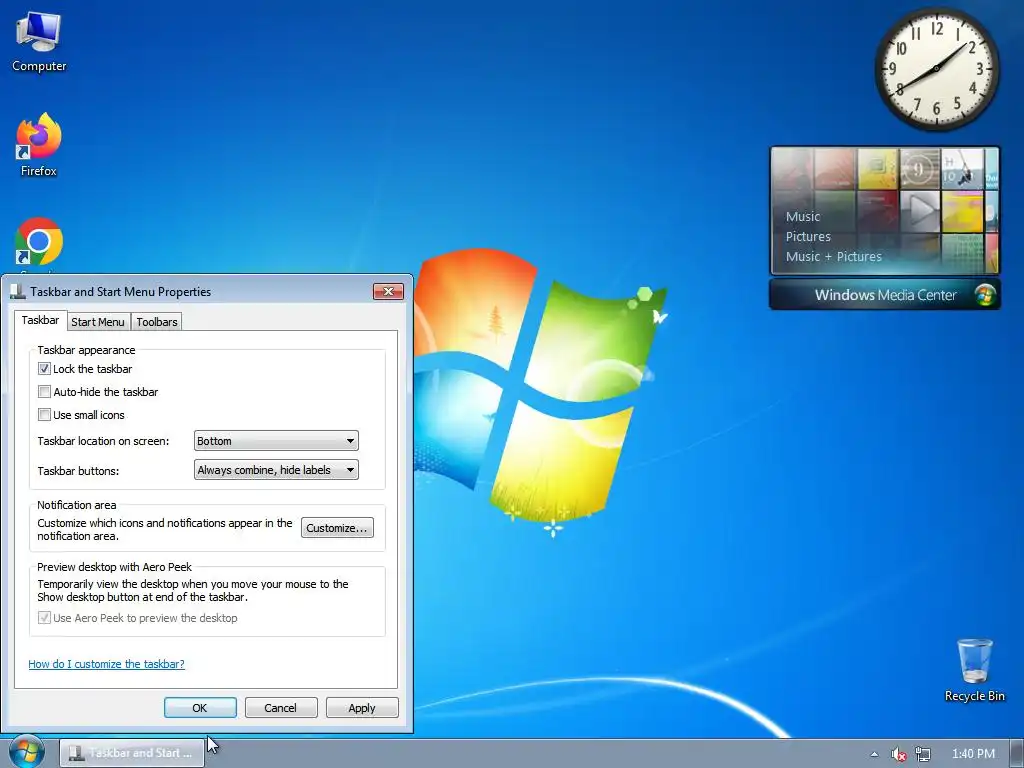1024x768 pixels.
Task: Select the Taskbar tab
Action: click(x=40, y=320)
